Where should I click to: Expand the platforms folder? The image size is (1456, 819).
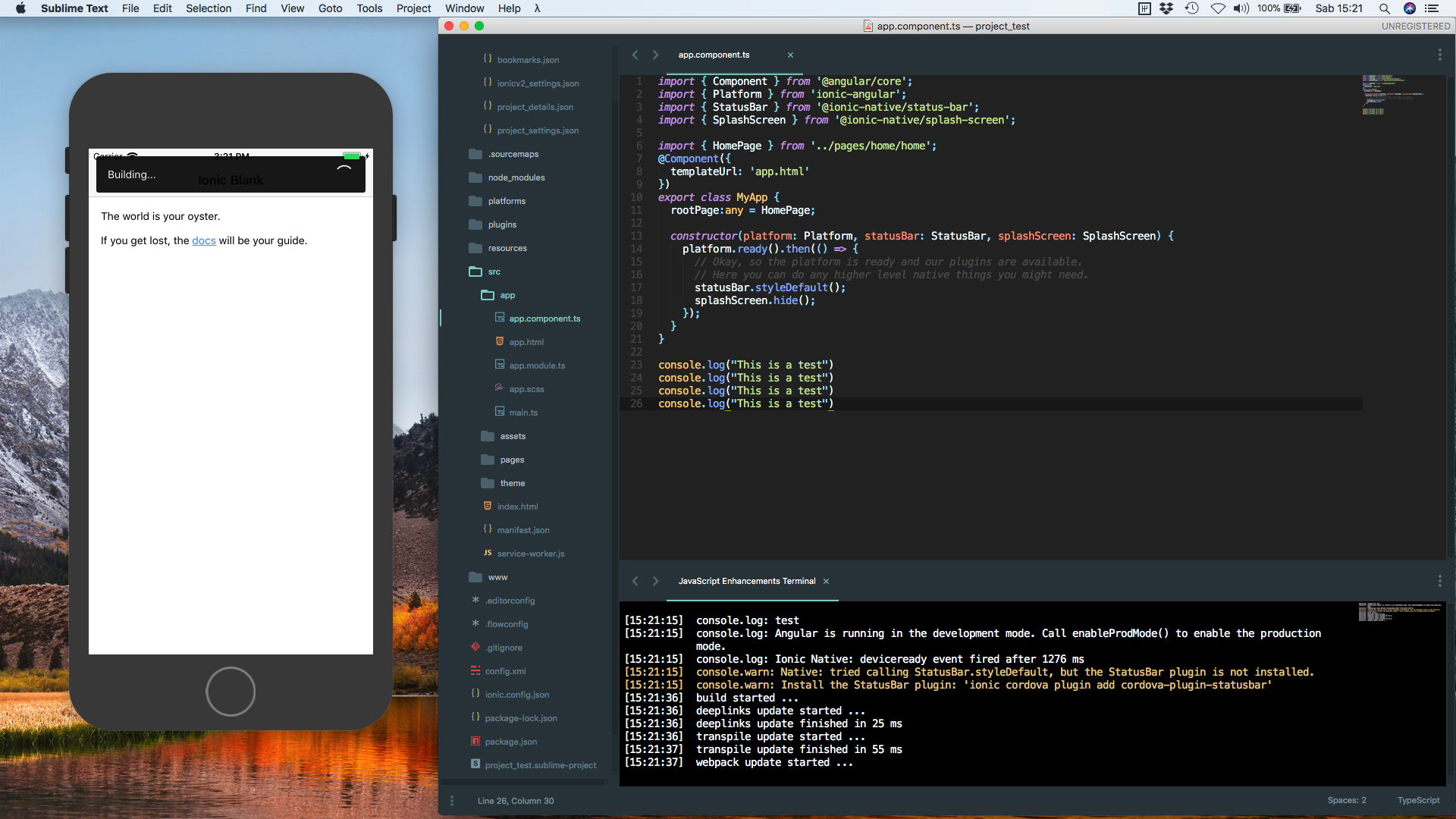507,201
